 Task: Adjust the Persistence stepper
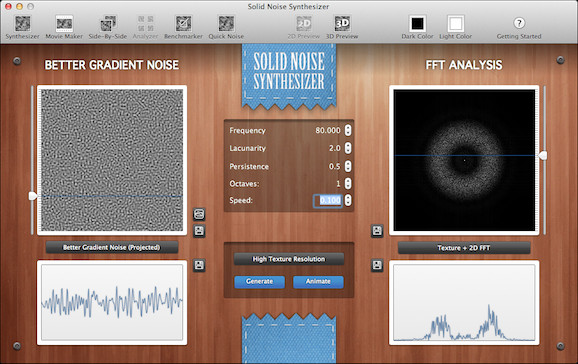[x=348, y=166]
